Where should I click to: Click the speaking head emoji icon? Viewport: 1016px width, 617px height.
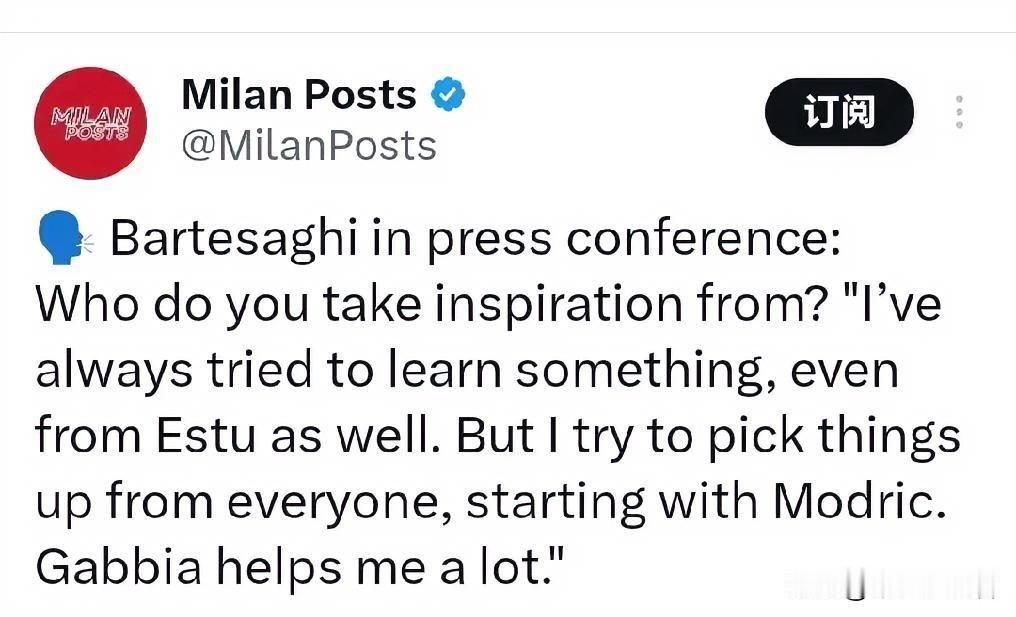tap(65, 238)
